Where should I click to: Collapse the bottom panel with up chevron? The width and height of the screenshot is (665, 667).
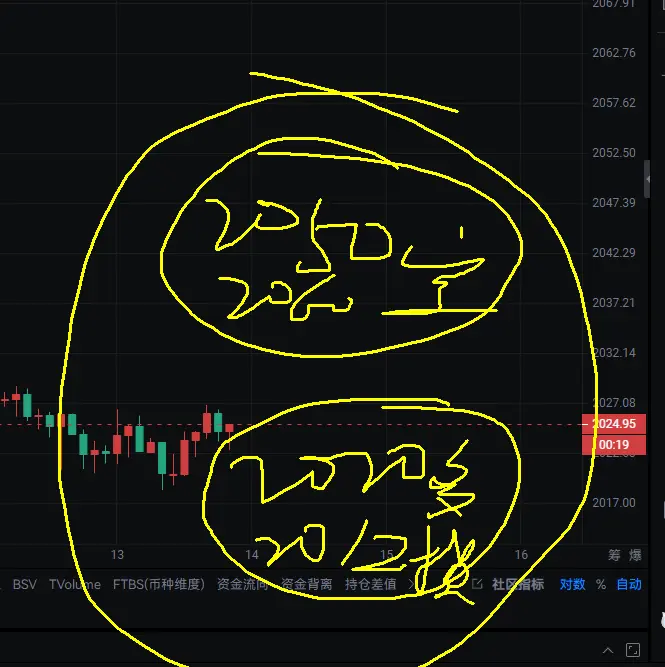pos(608,650)
